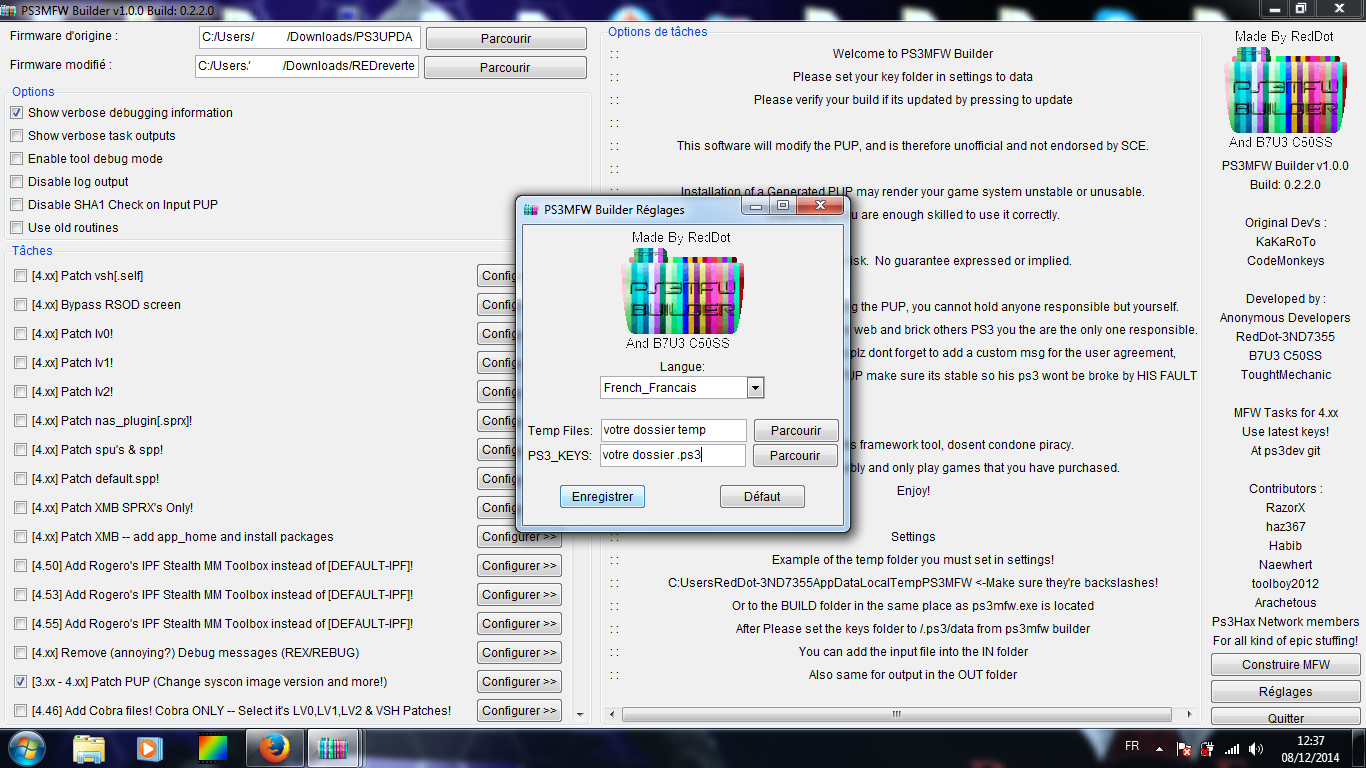Click the Défaut button in Réglages

coord(762,497)
